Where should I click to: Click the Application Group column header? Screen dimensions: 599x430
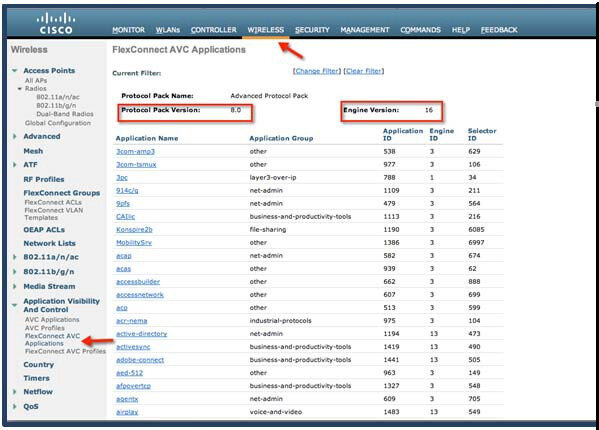point(281,138)
